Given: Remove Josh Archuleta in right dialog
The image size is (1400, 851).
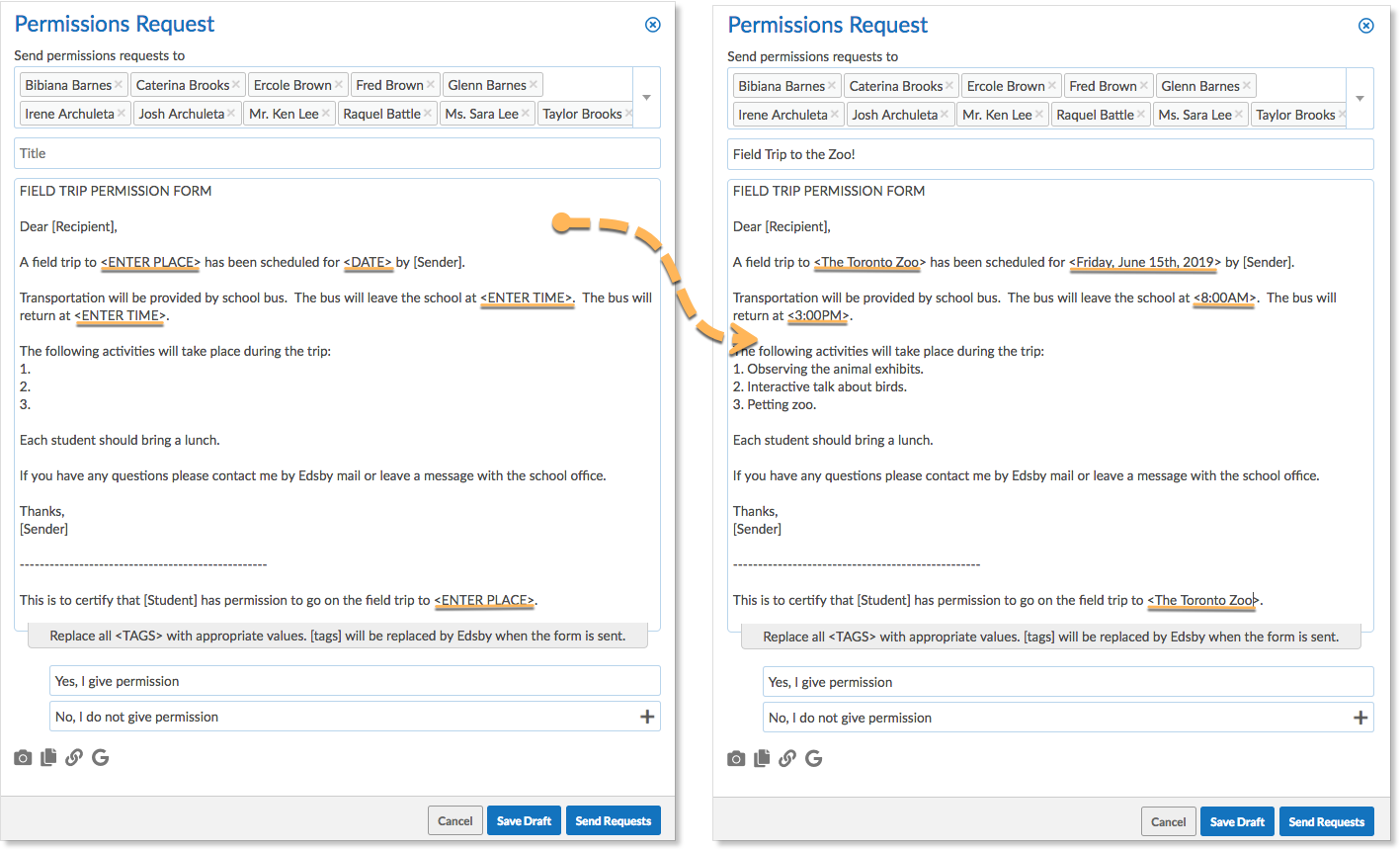Looking at the screenshot, I should tap(945, 115).
